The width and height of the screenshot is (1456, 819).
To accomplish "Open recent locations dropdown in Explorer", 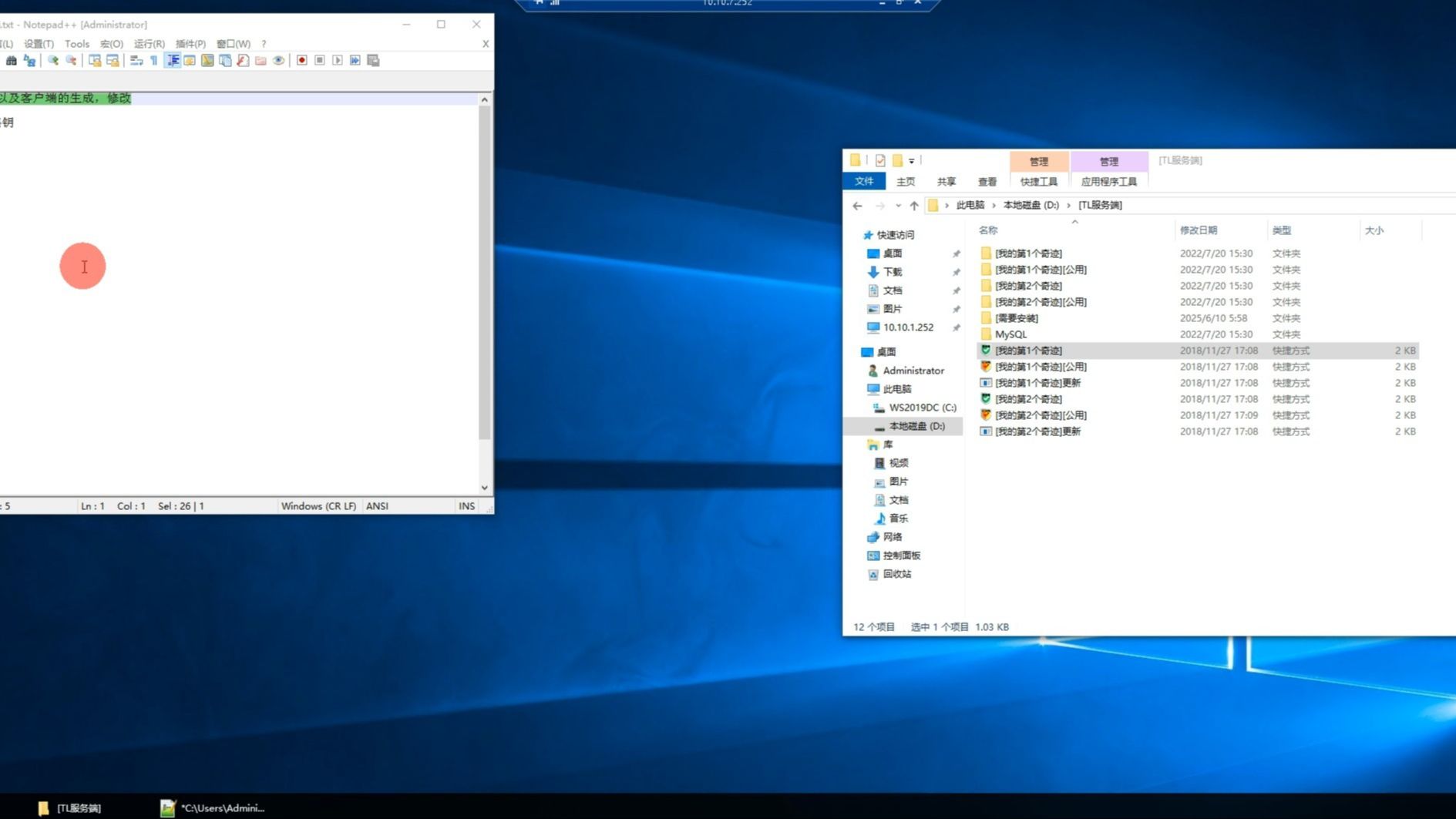I will click(x=898, y=206).
